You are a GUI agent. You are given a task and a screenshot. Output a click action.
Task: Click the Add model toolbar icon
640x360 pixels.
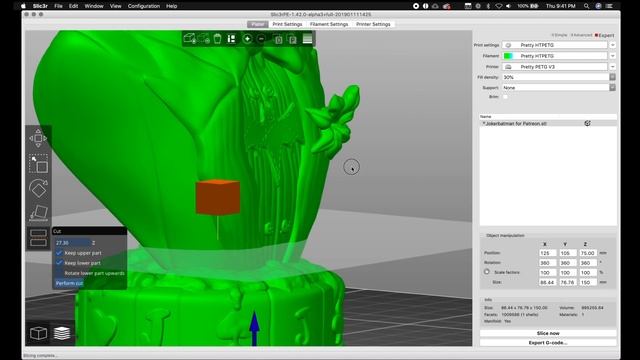tap(189, 38)
